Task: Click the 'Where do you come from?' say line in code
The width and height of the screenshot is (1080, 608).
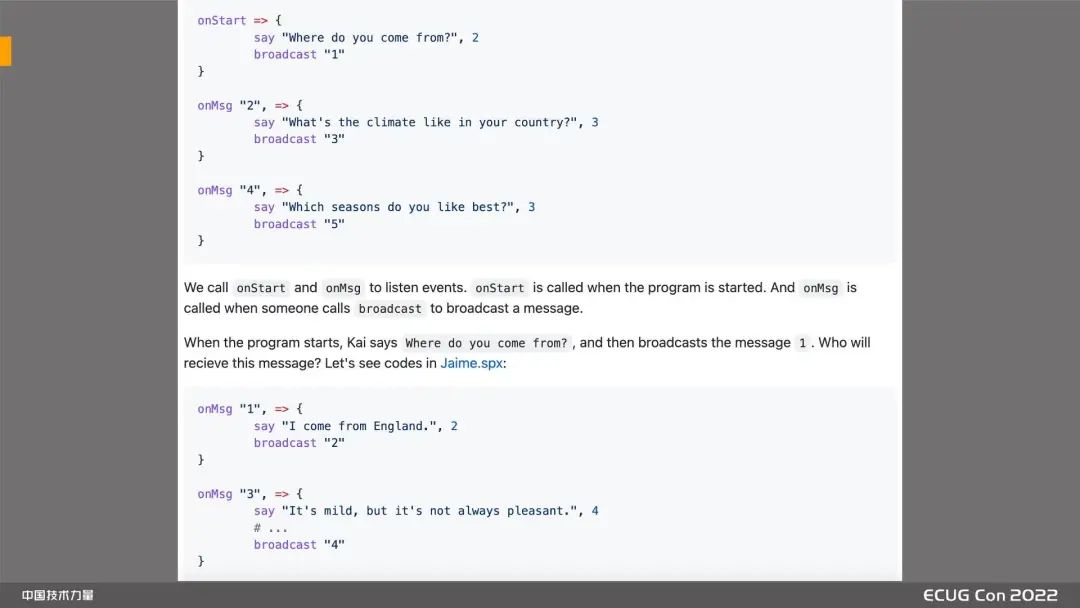Action: pyautogui.click(x=366, y=38)
